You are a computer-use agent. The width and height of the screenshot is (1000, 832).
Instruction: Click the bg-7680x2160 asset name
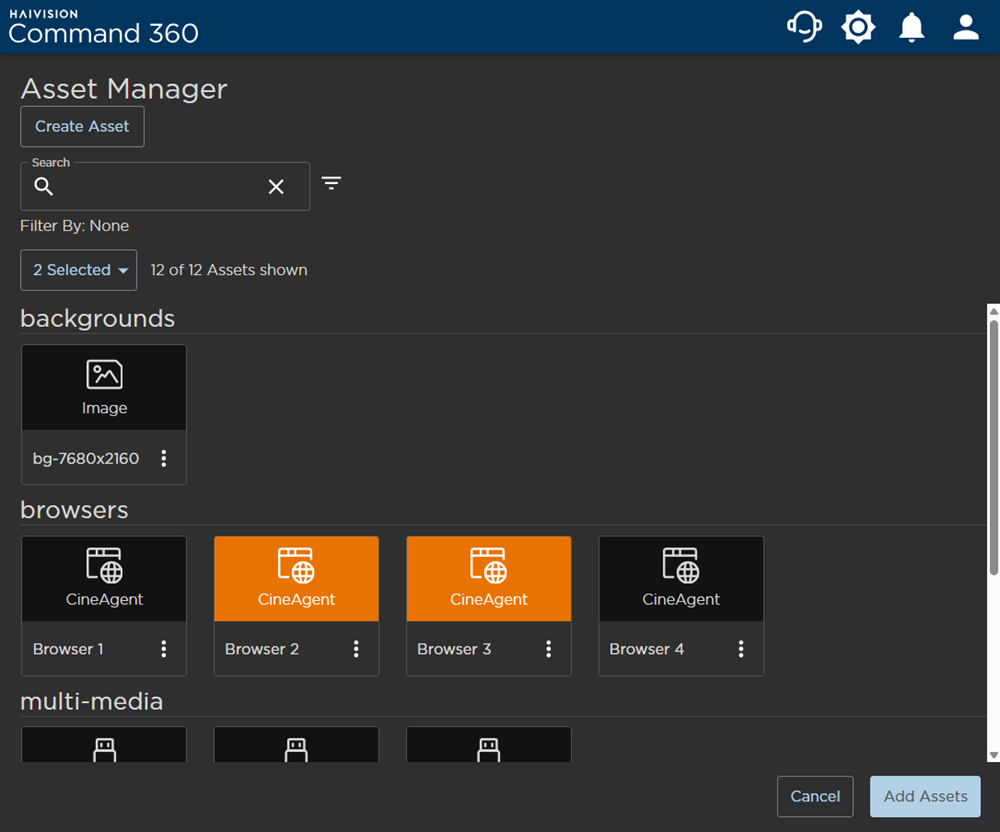85,458
